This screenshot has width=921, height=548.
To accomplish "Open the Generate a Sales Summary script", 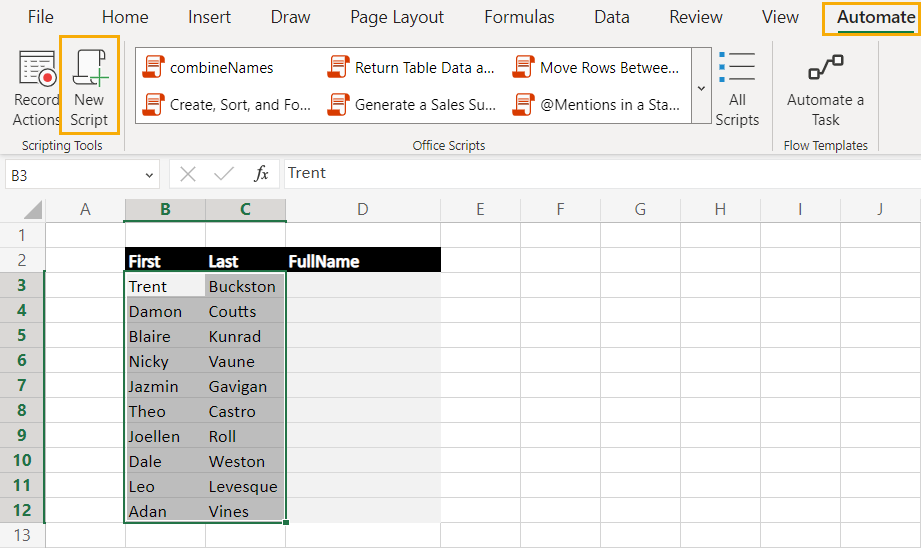I will 412,105.
